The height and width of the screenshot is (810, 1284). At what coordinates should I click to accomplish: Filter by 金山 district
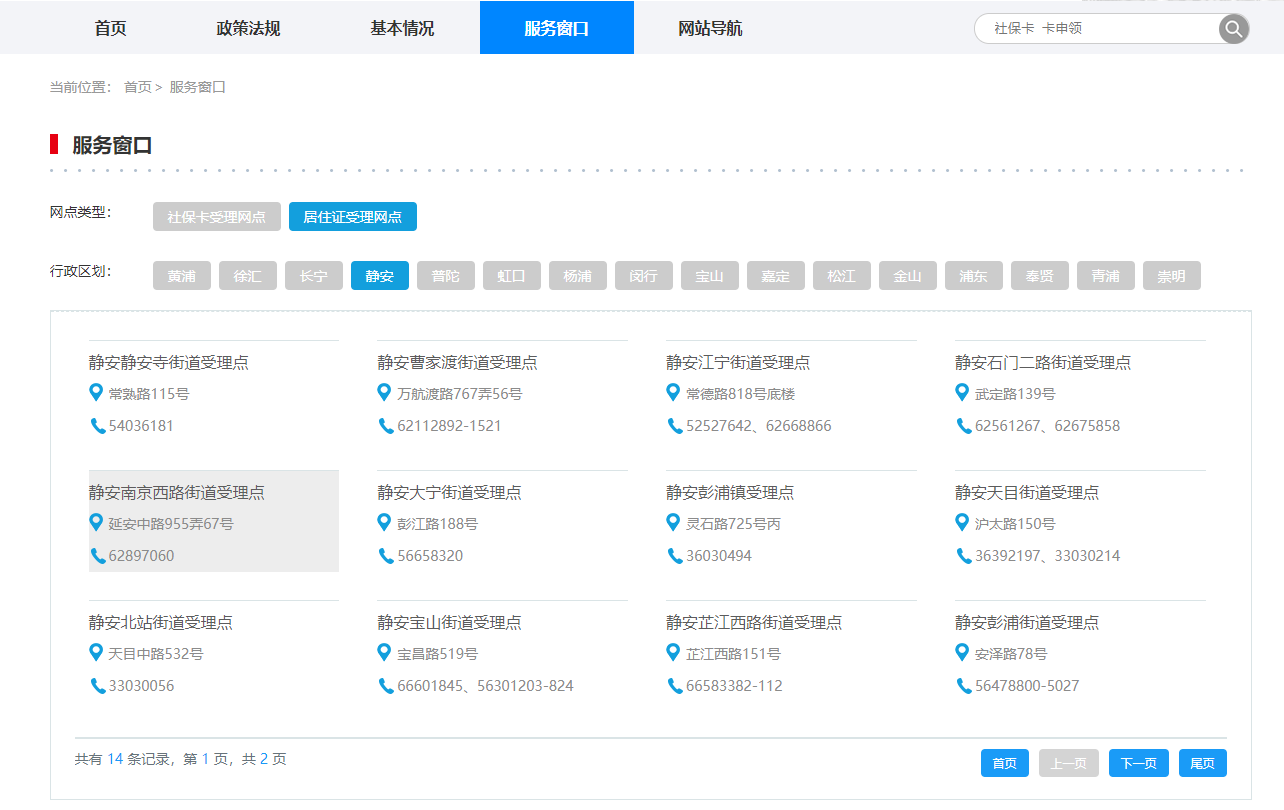click(x=908, y=276)
